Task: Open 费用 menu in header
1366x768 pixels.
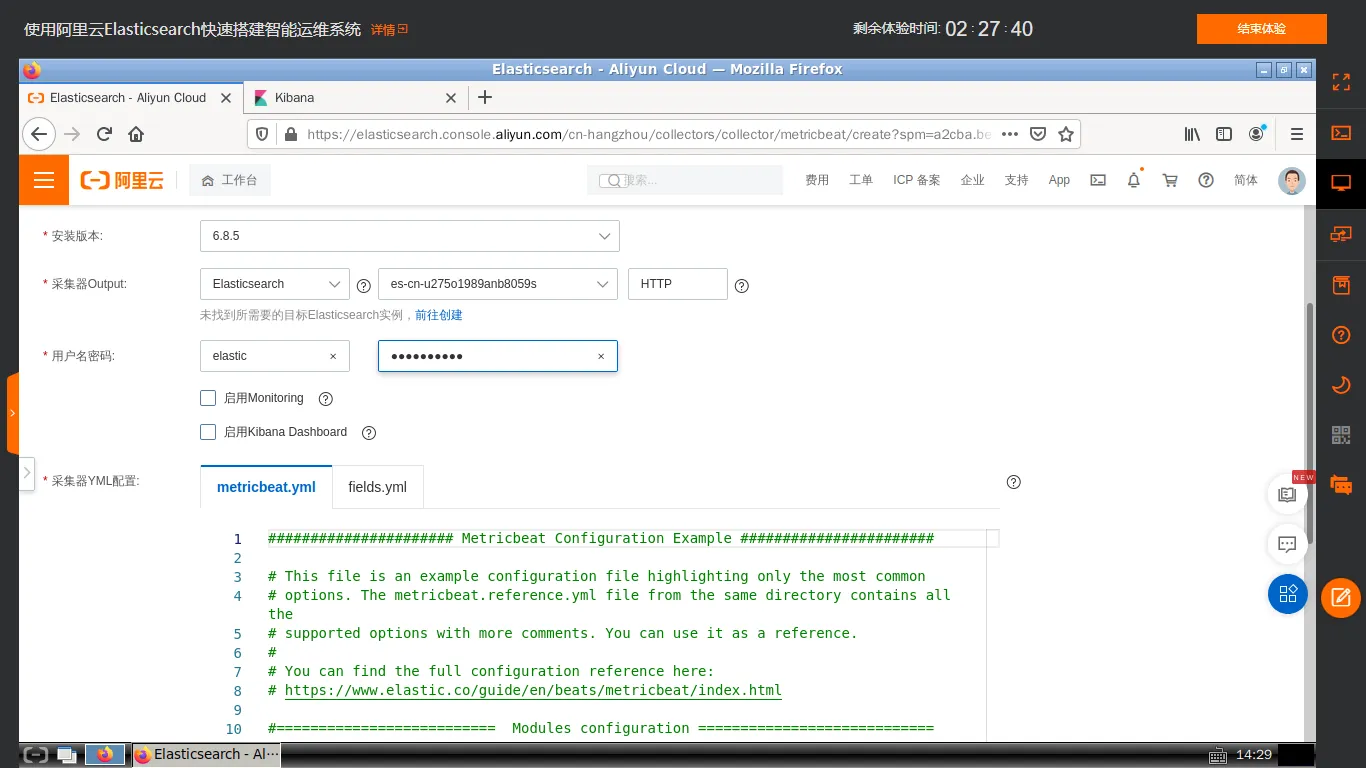Action: (817, 180)
